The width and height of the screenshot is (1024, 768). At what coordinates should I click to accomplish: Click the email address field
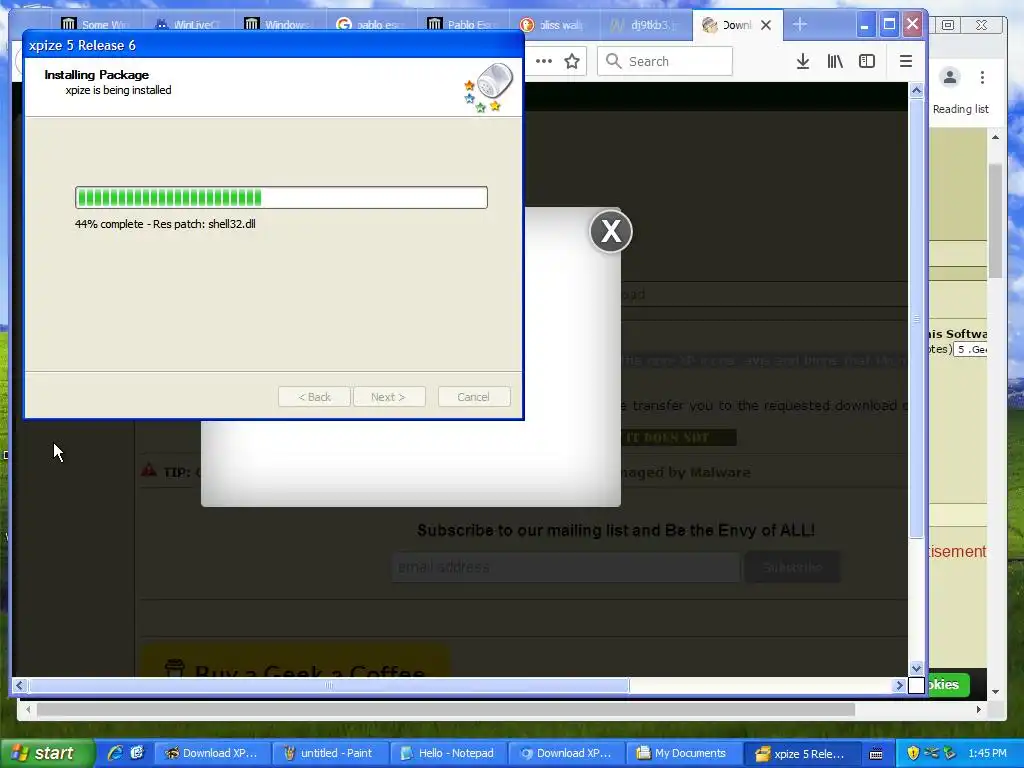point(566,567)
